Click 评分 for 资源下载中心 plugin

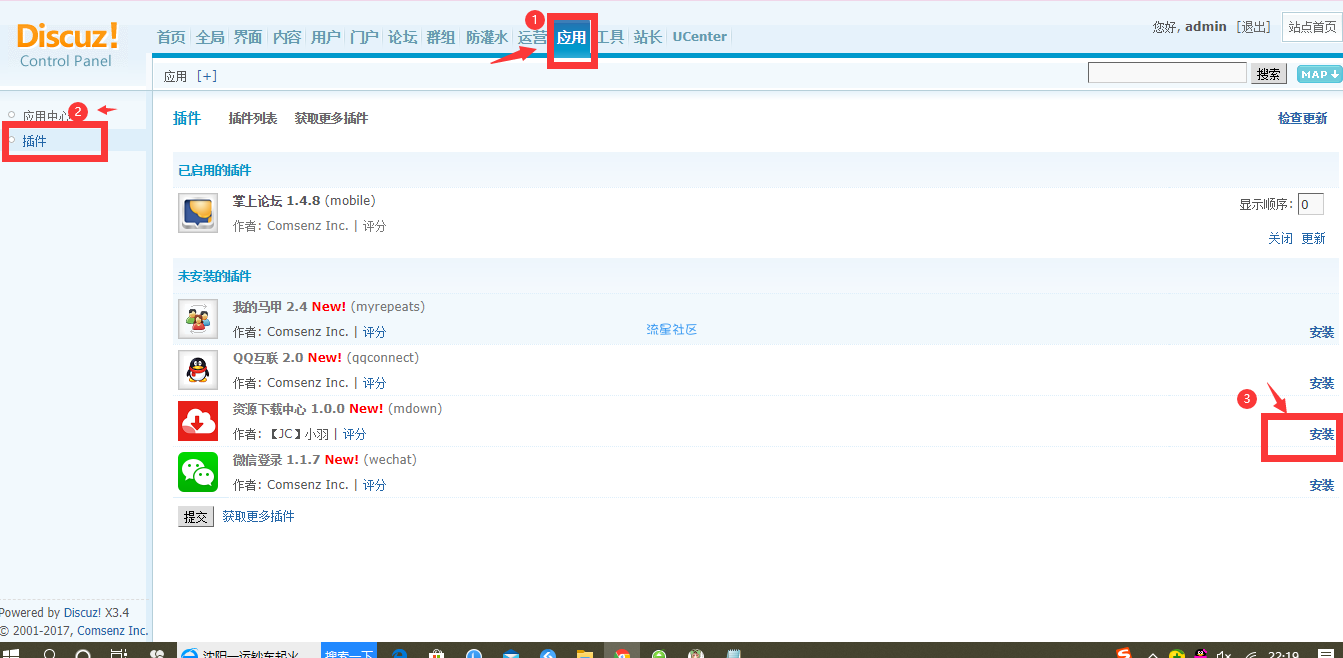(x=354, y=434)
